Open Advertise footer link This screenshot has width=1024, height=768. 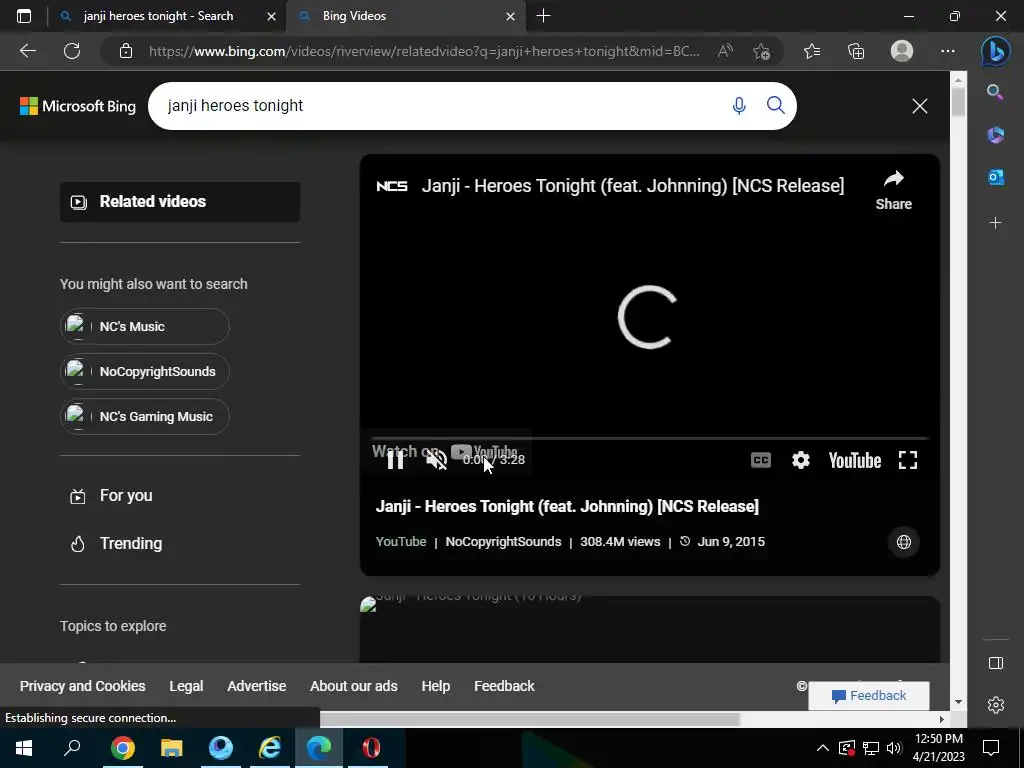point(257,686)
